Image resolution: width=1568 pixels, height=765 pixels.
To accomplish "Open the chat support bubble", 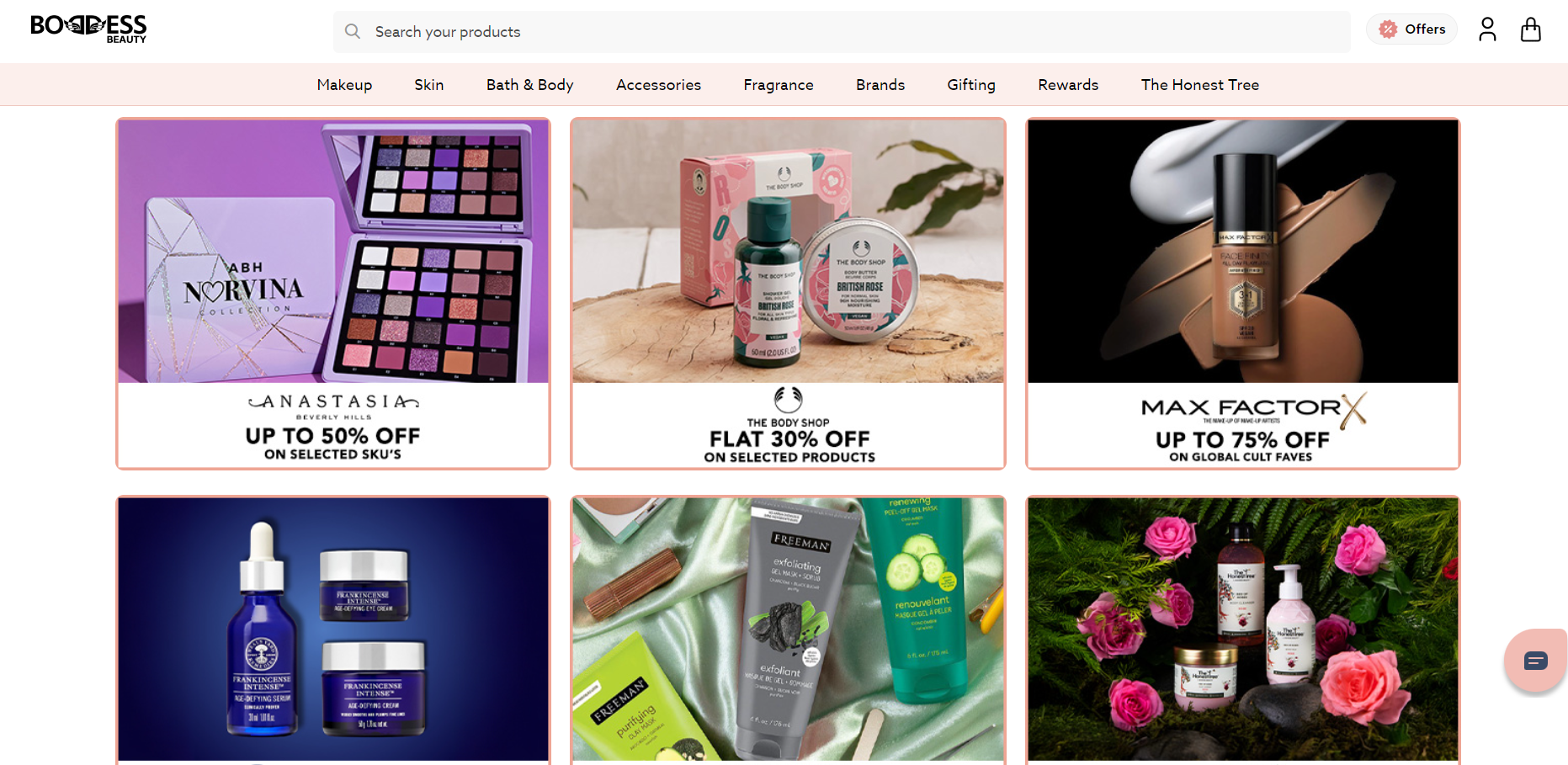I will click(1535, 661).
